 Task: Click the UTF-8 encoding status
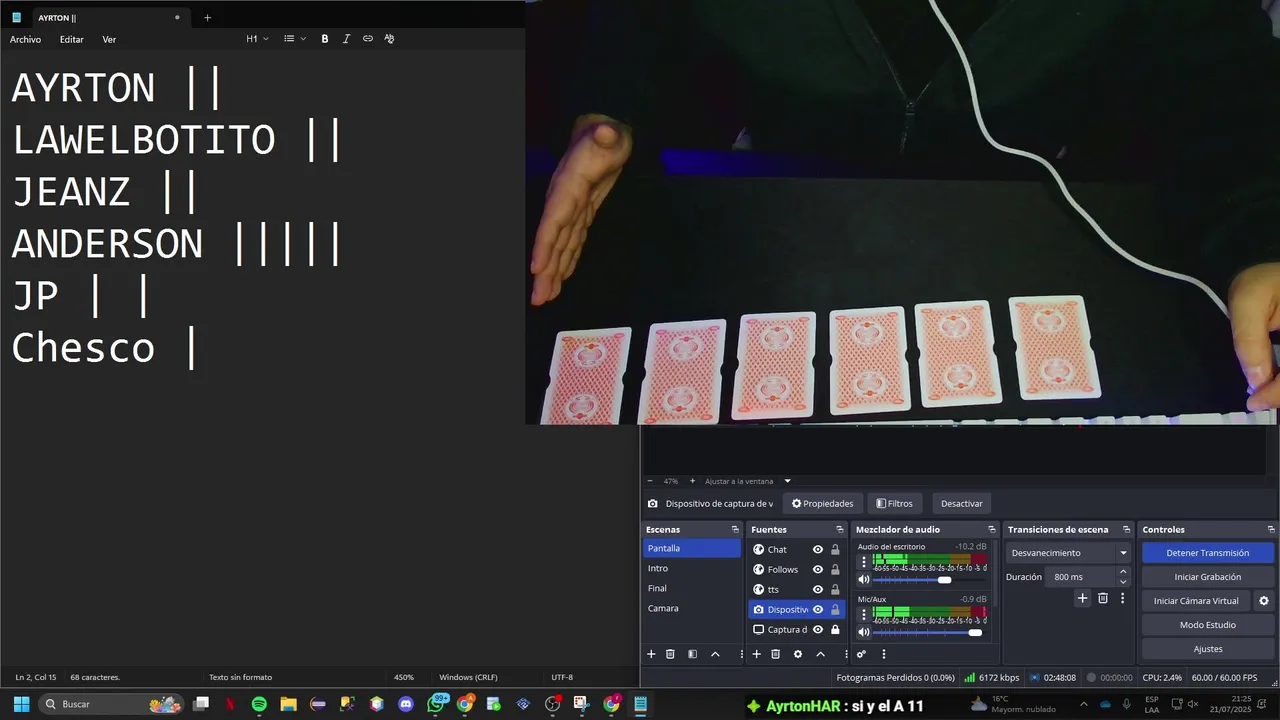[x=562, y=677]
